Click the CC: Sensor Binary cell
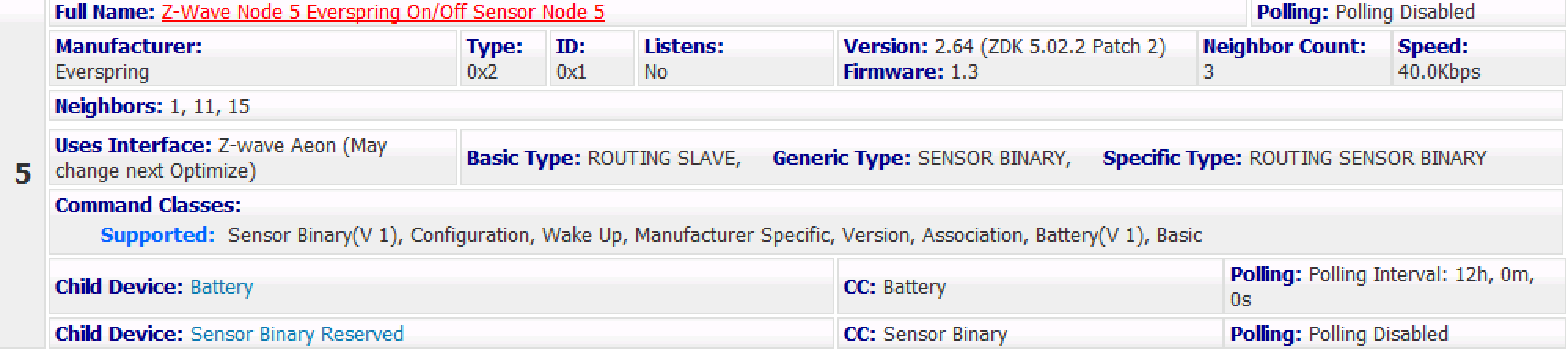Image resolution: width=1568 pixels, height=352 pixels. (x=1030, y=334)
